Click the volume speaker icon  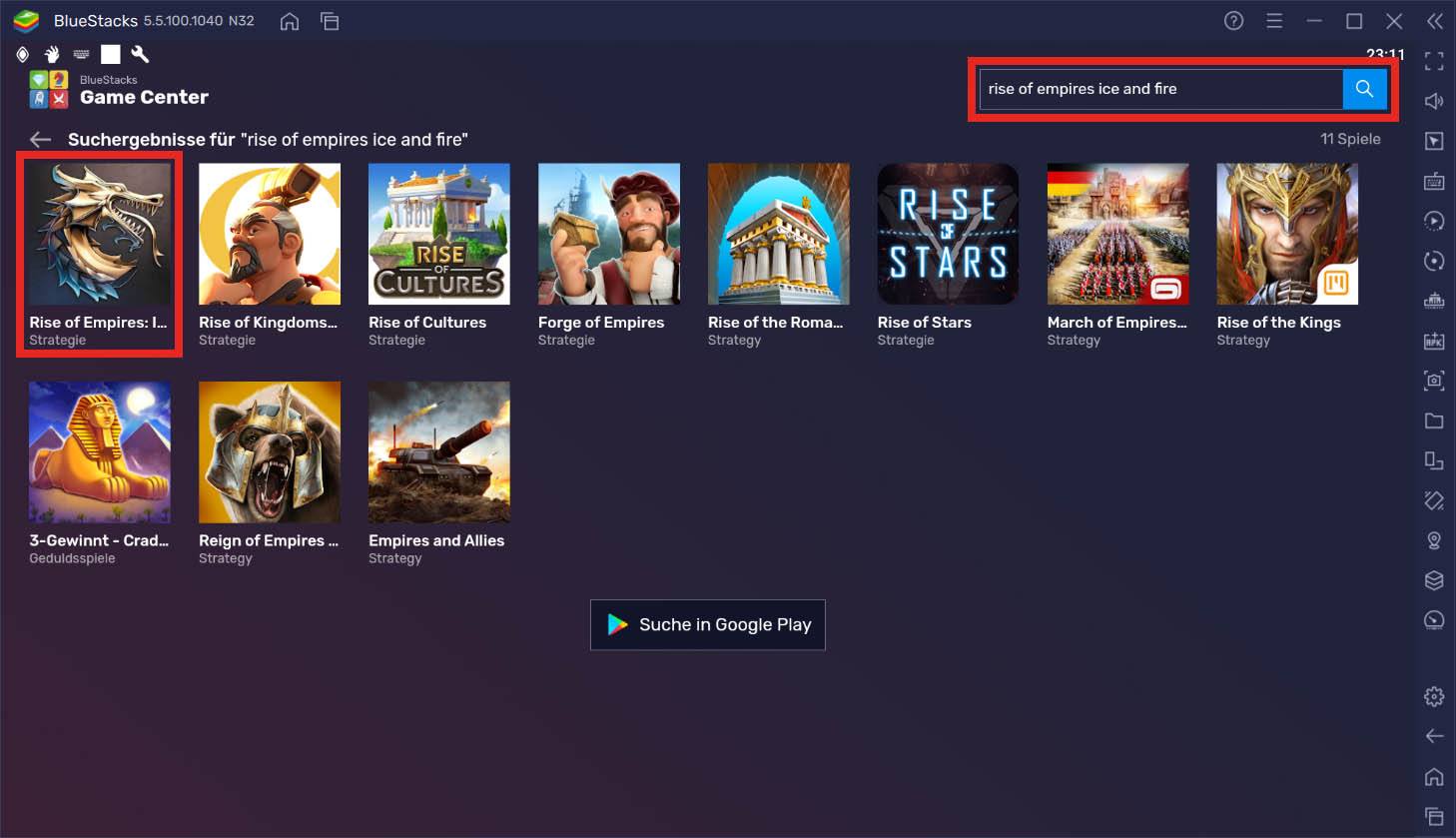click(1434, 101)
